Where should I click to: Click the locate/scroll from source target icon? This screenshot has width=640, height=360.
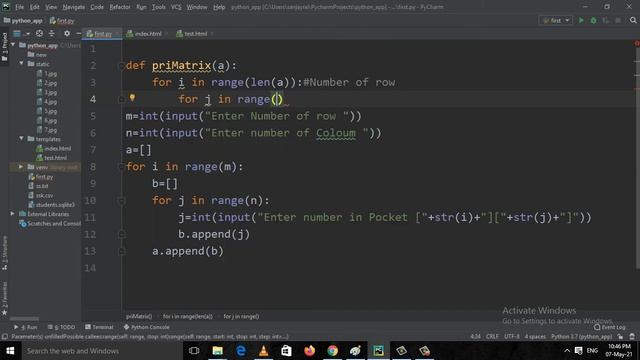[39, 33]
